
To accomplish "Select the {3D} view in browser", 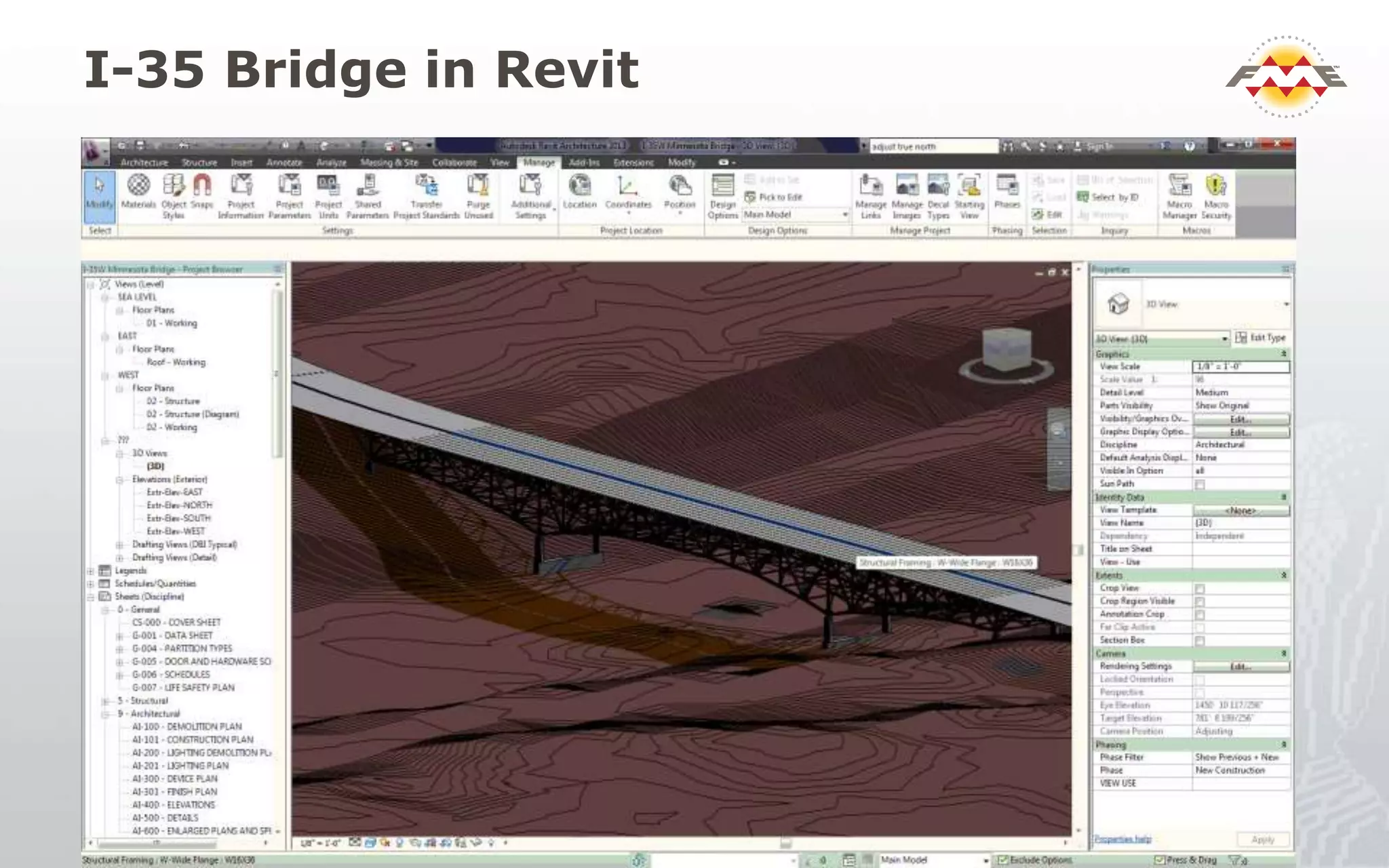I will (x=155, y=466).
